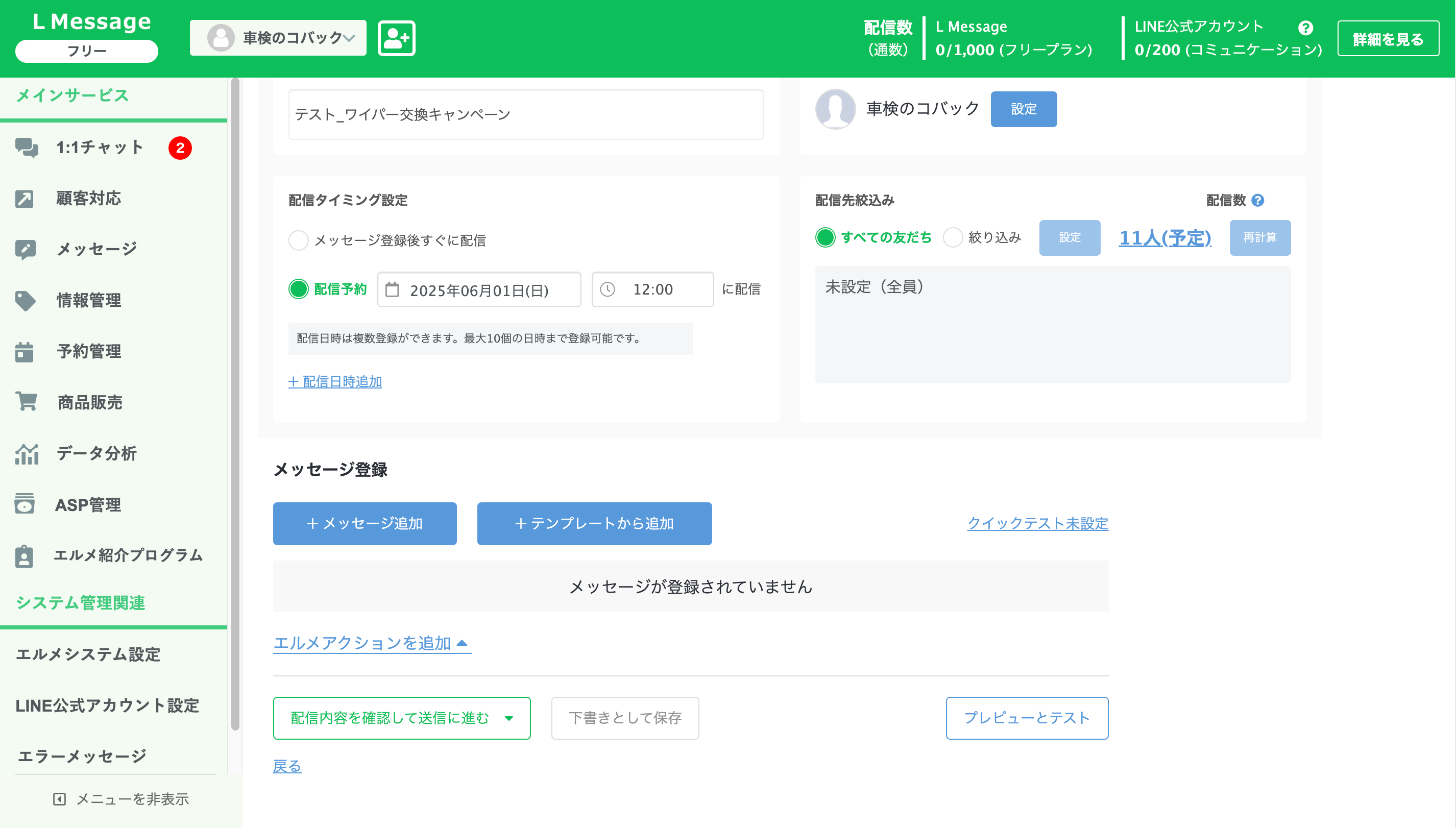Click the 設定 button in 配信先絞込み

[x=1069, y=238]
